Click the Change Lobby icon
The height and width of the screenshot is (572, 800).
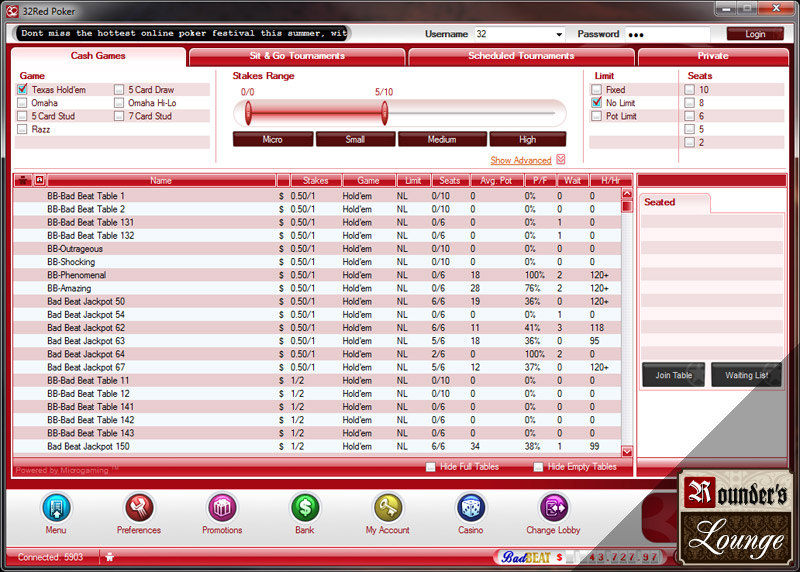554,508
